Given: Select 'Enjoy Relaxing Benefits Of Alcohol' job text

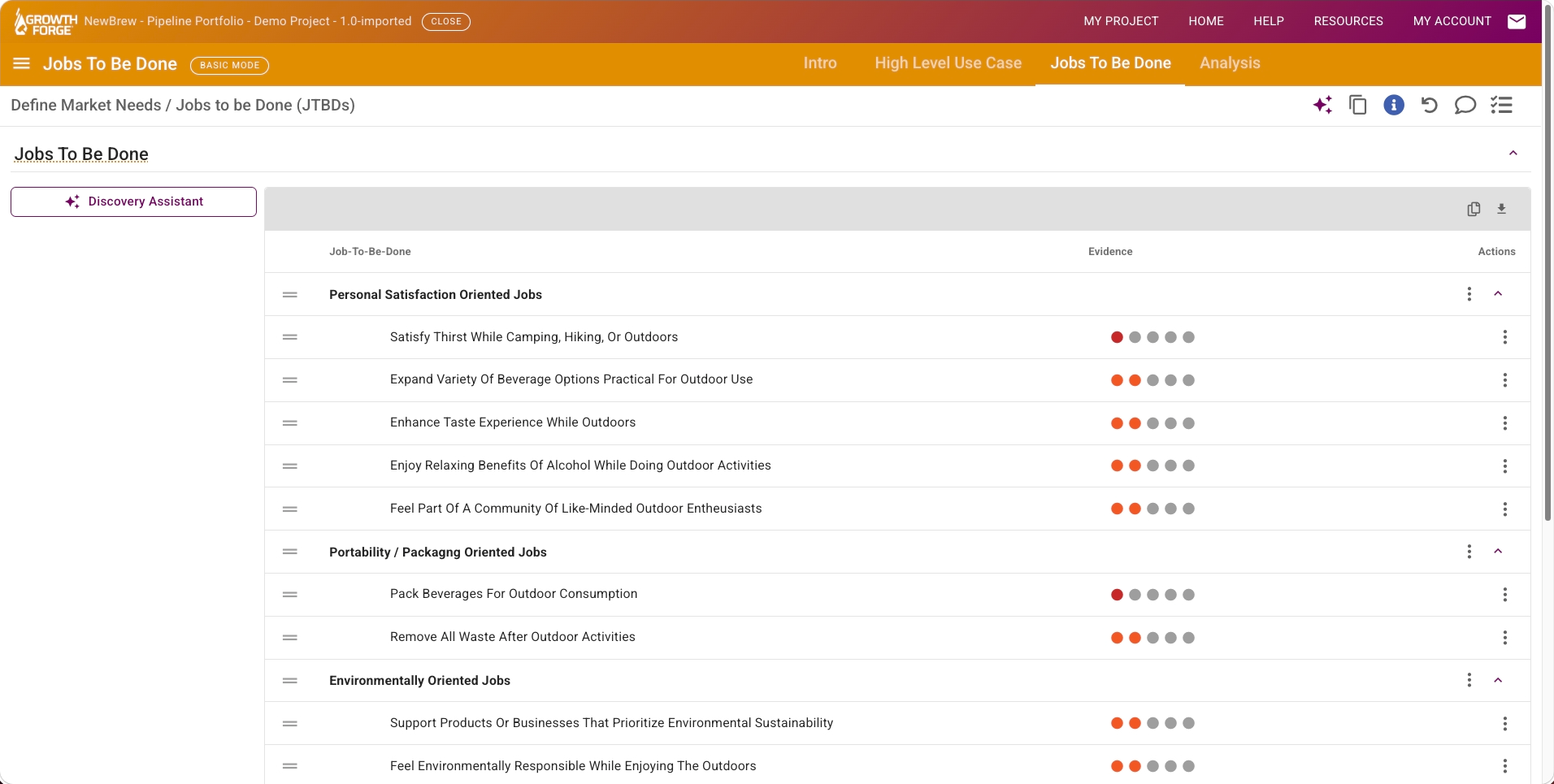Looking at the screenshot, I should pyautogui.click(x=580, y=466).
